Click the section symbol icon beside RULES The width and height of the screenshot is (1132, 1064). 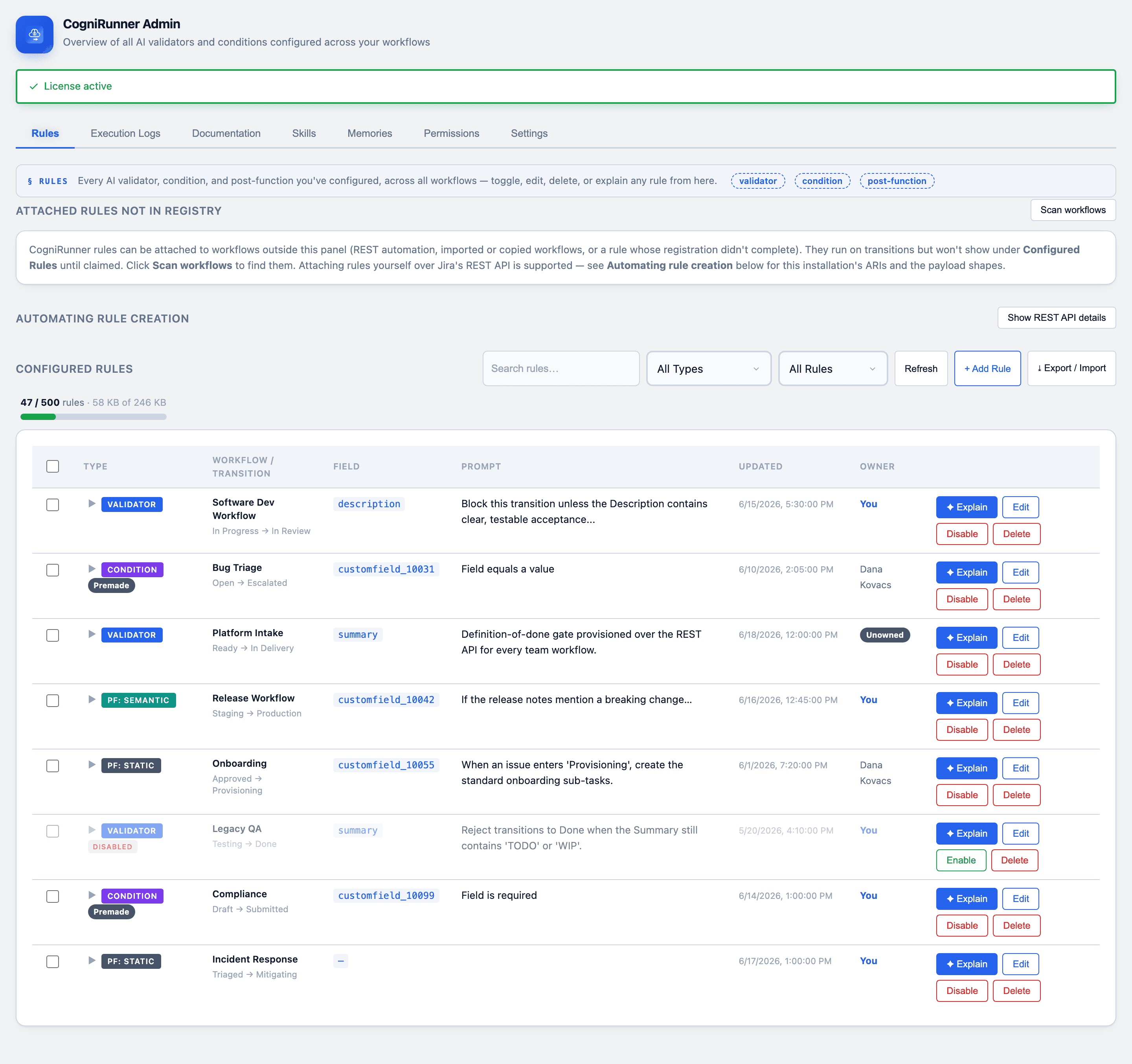pyautogui.click(x=30, y=181)
